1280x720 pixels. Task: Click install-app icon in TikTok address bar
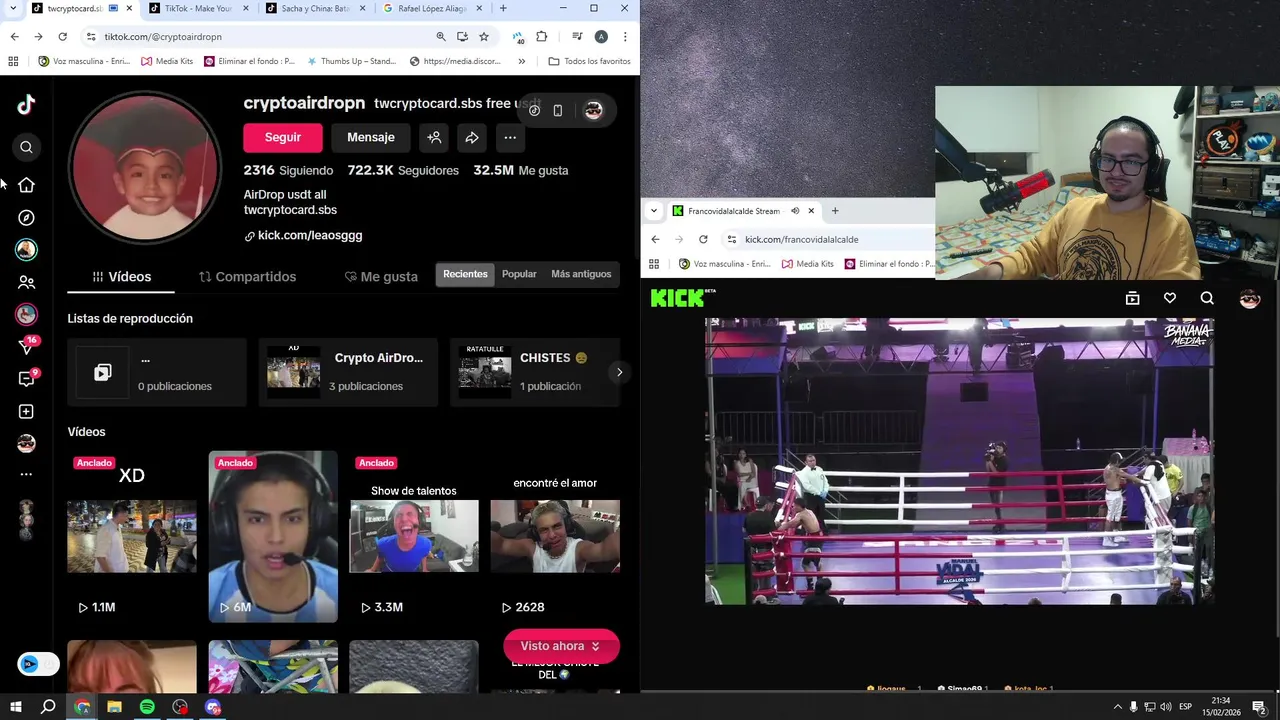pos(462,37)
